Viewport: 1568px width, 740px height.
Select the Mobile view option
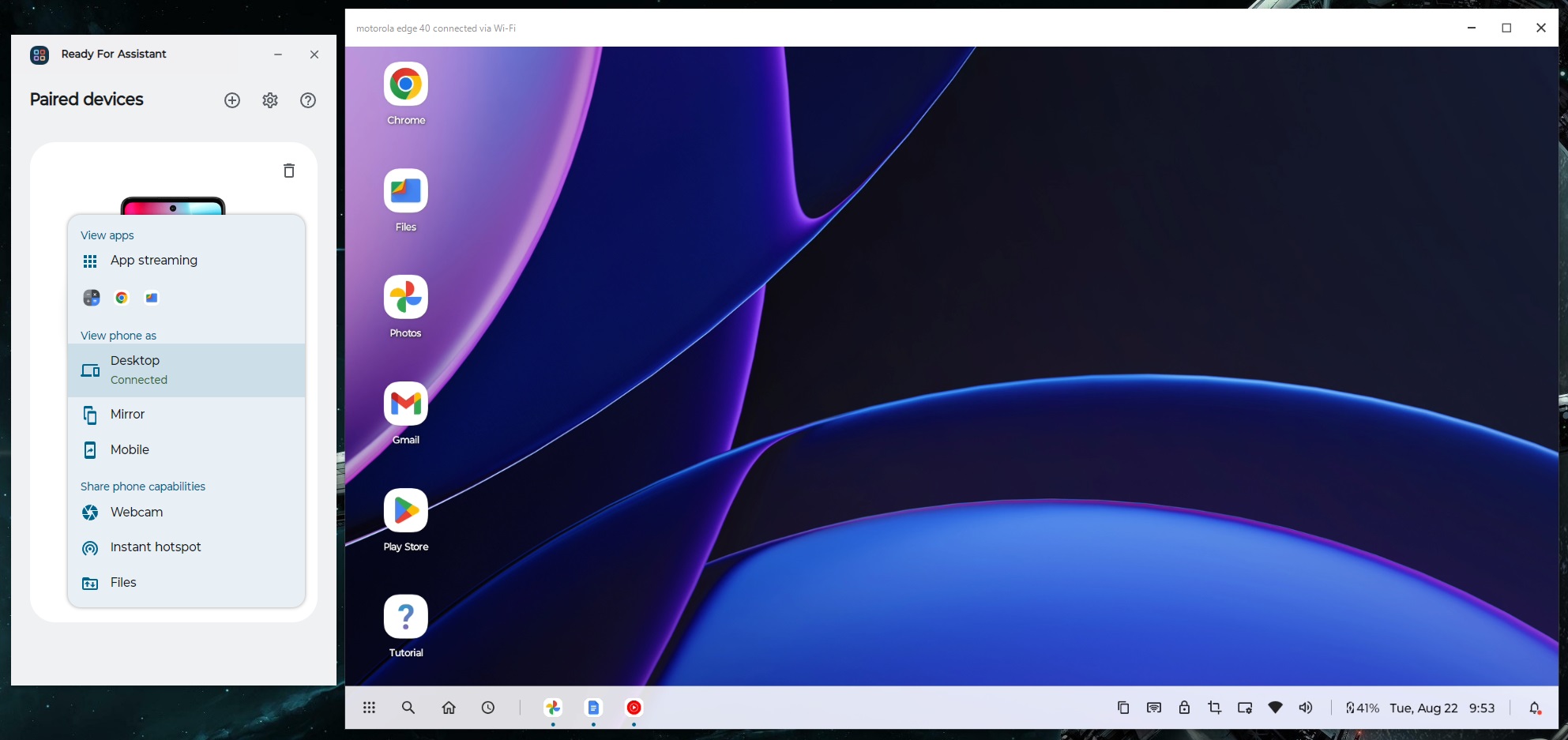(x=186, y=449)
